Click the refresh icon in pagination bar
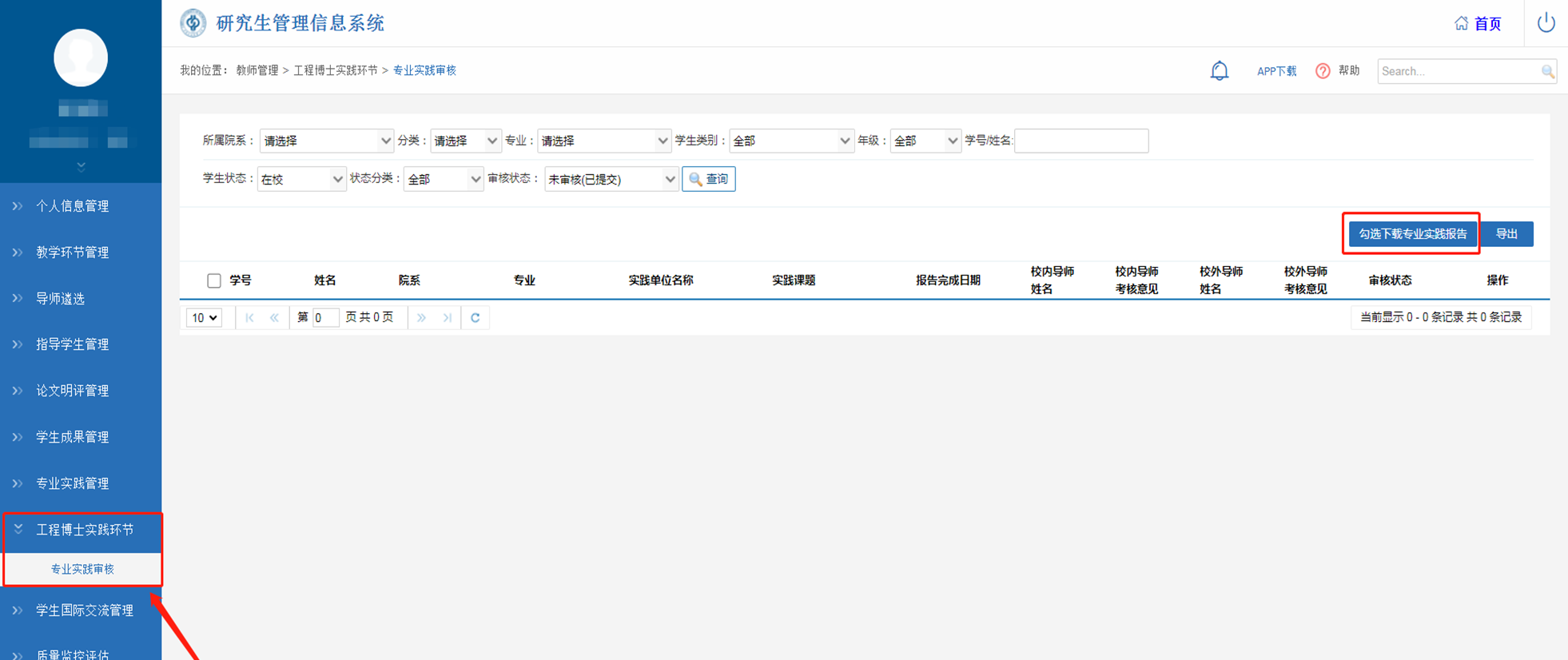 pos(475,318)
